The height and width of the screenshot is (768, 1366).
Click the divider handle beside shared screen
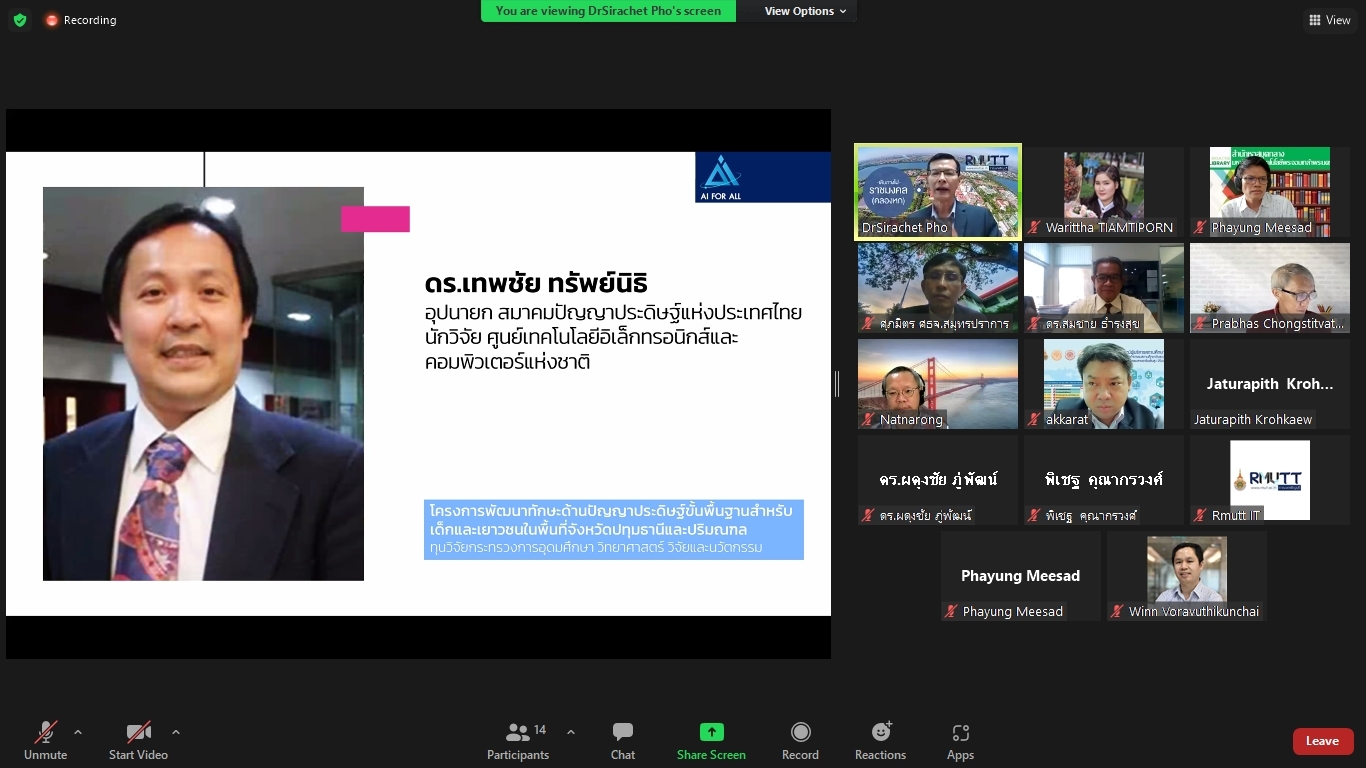click(837, 383)
